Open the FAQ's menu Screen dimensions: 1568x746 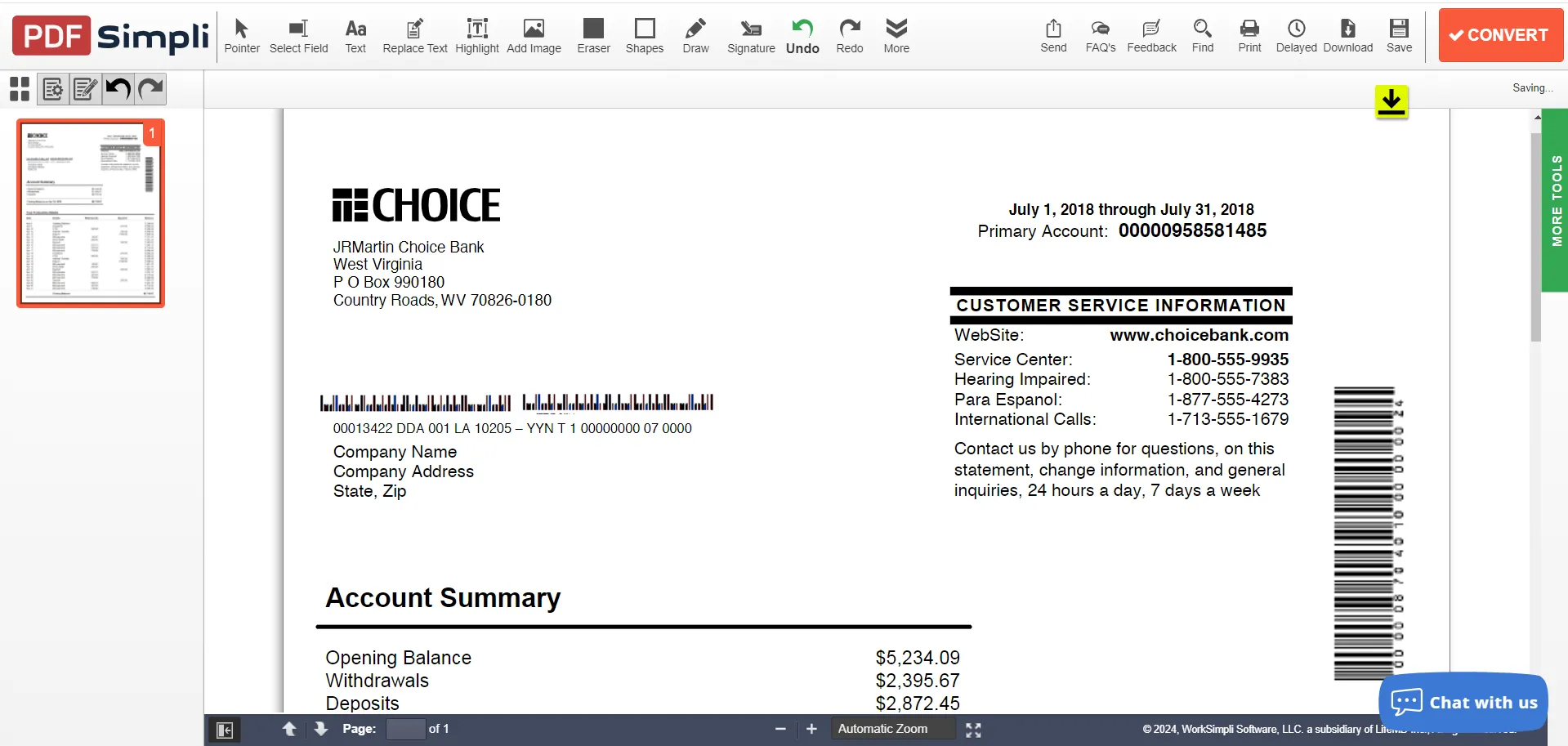1101,36
